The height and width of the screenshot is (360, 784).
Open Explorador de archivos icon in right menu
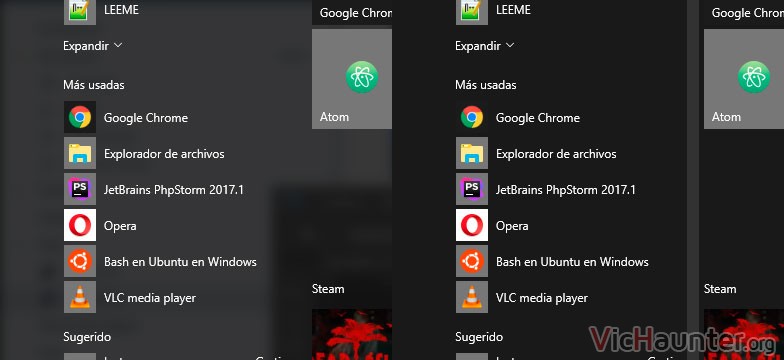472,154
